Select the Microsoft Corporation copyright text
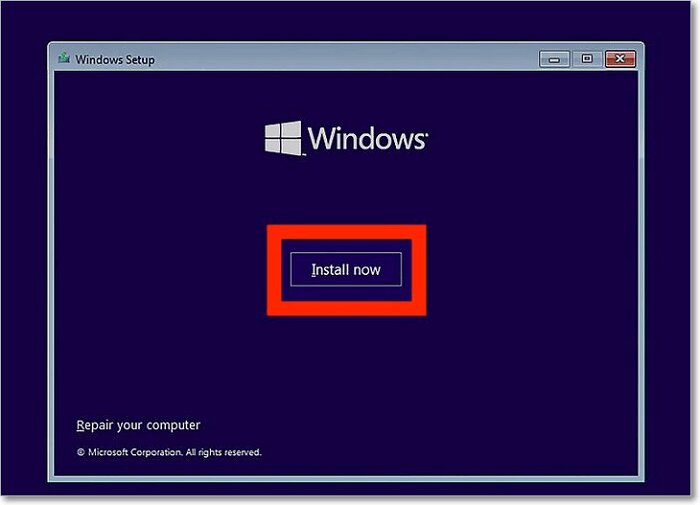Viewport: 700px width, 505px height. (x=169, y=452)
